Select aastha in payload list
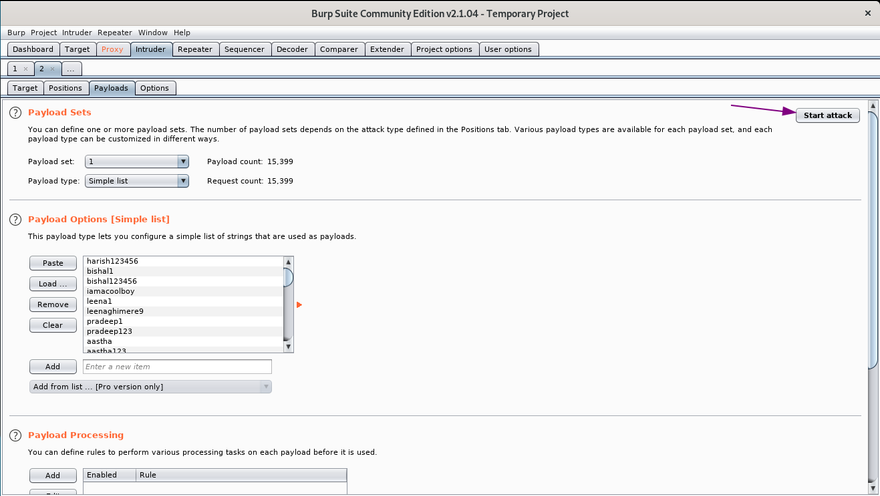This screenshot has width=880, height=496. [183, 342]
